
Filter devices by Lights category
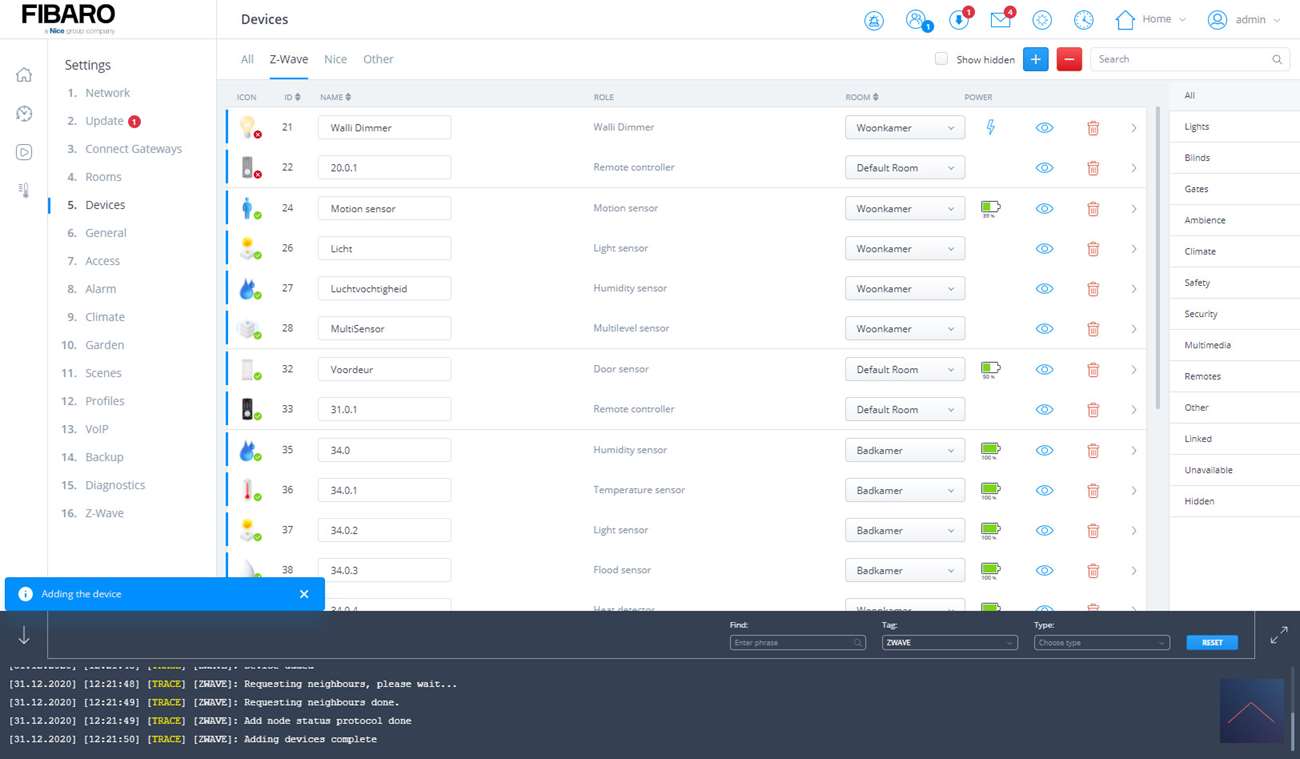(1196, 127)
